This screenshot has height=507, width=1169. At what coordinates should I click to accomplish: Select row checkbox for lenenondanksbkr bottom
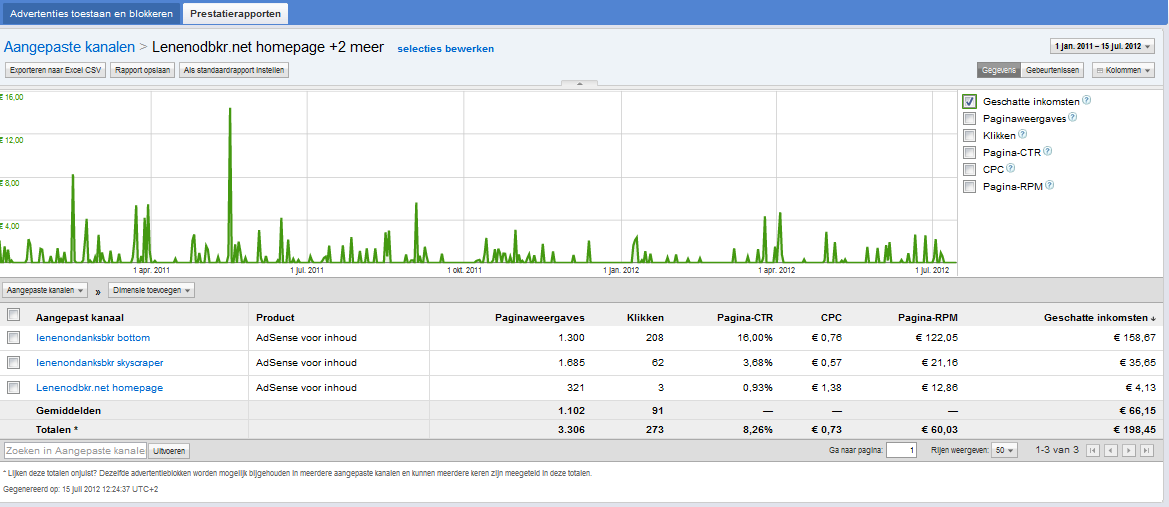click(x=13, y=338)
